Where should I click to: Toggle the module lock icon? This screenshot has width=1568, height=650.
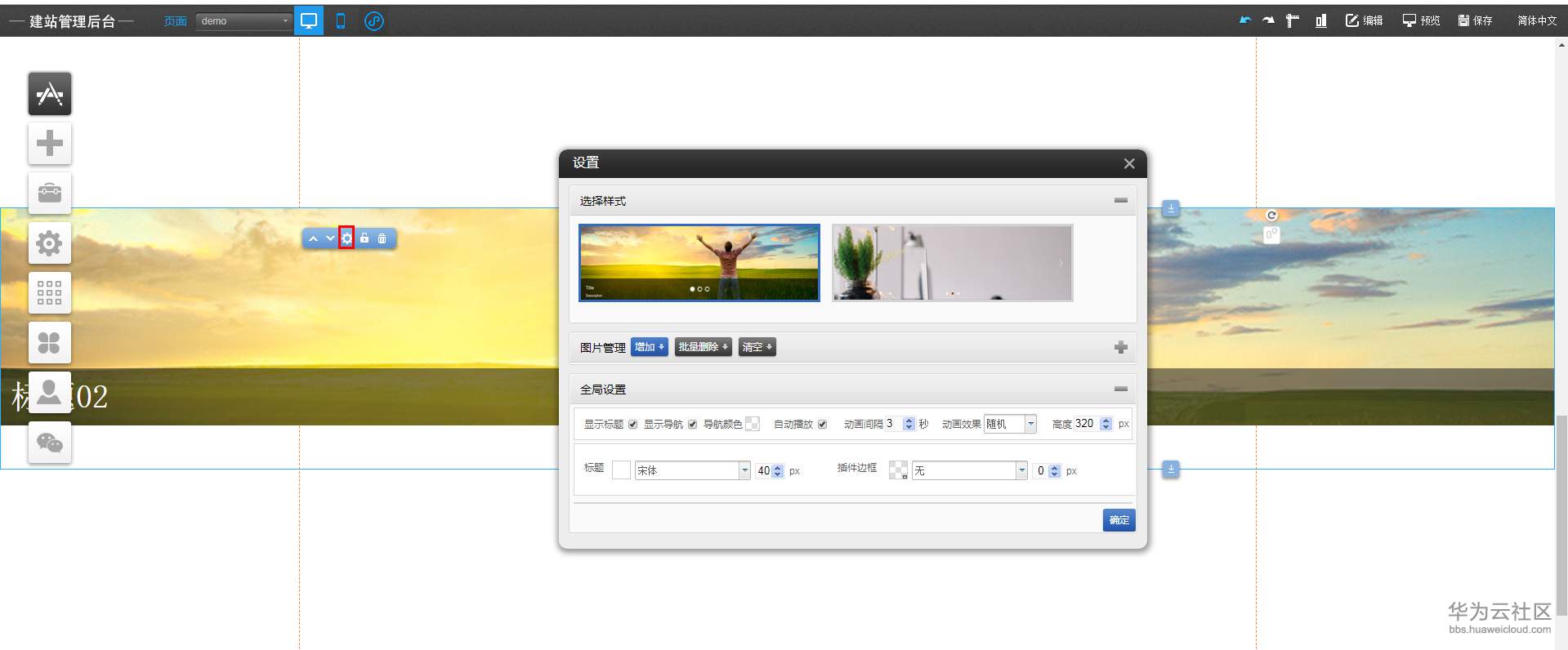pos(364,238)
